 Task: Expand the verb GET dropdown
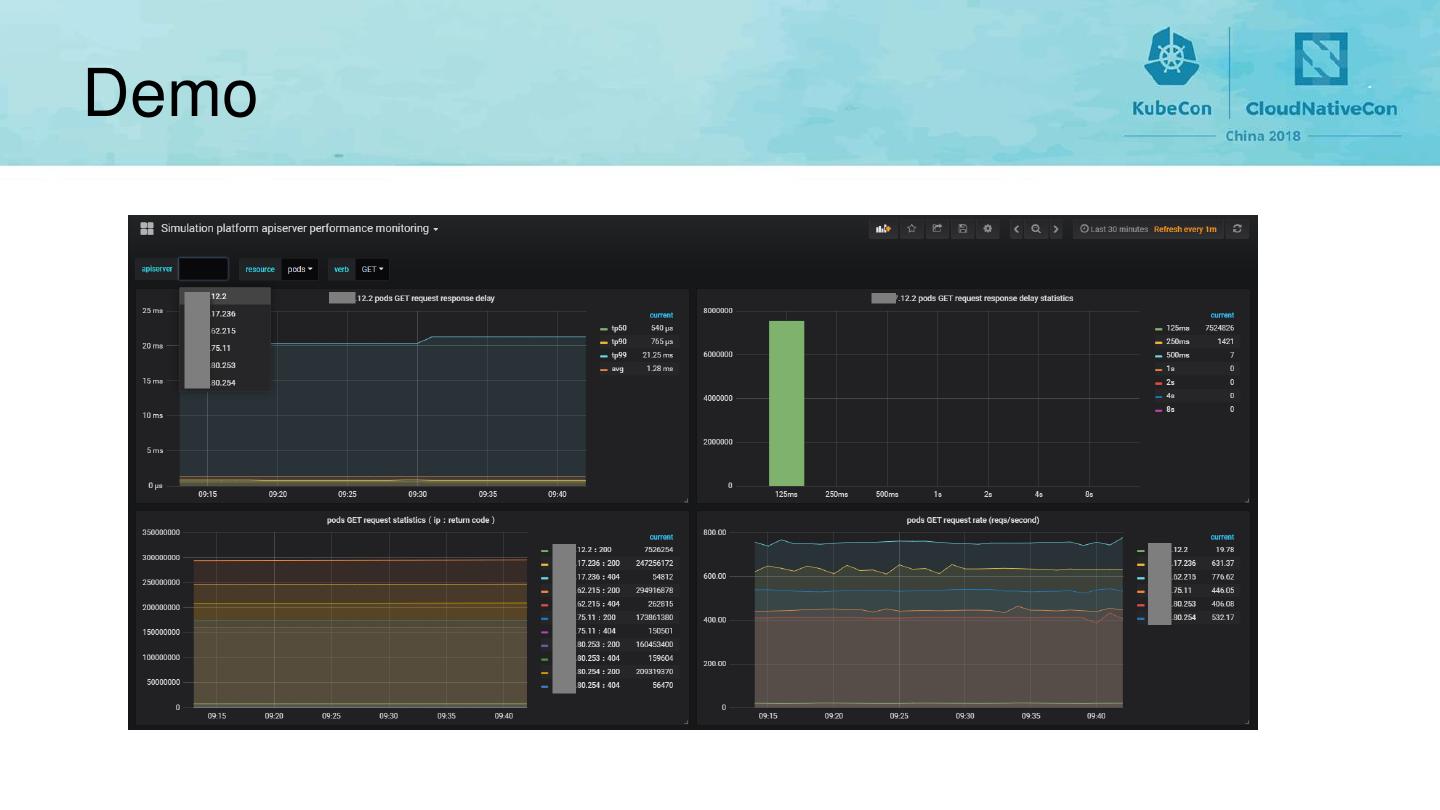pyautogui.click(x=372, y=269)
